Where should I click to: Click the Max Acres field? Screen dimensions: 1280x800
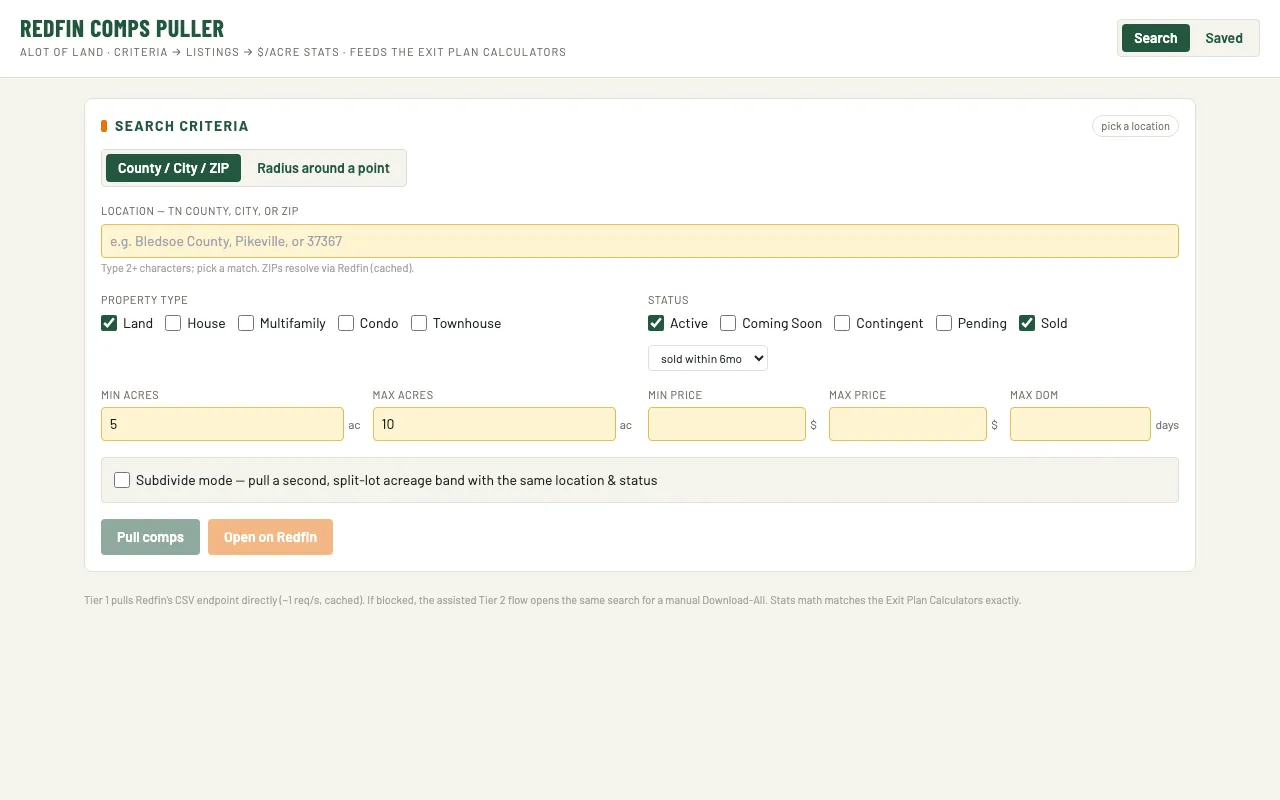(494, 424)
